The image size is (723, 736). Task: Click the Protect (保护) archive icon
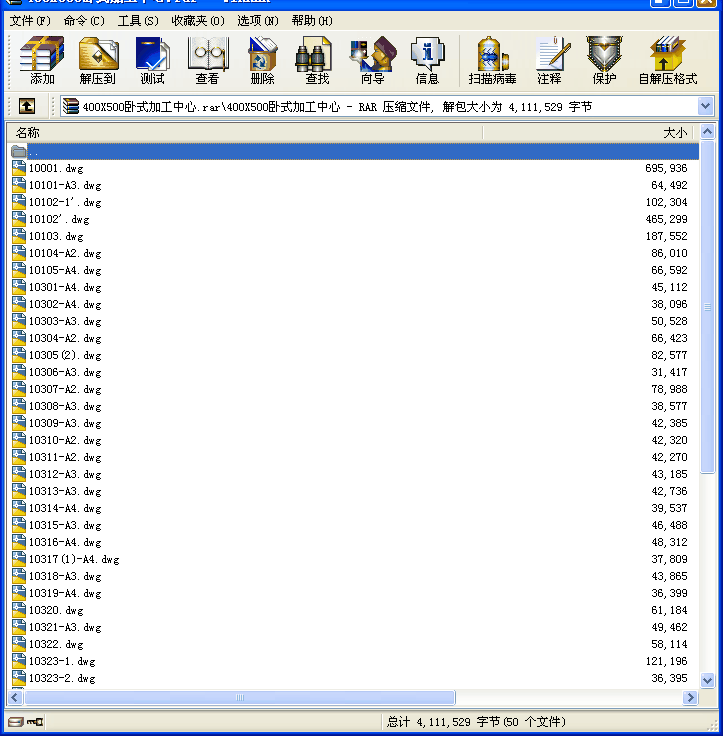pos(604,60)
